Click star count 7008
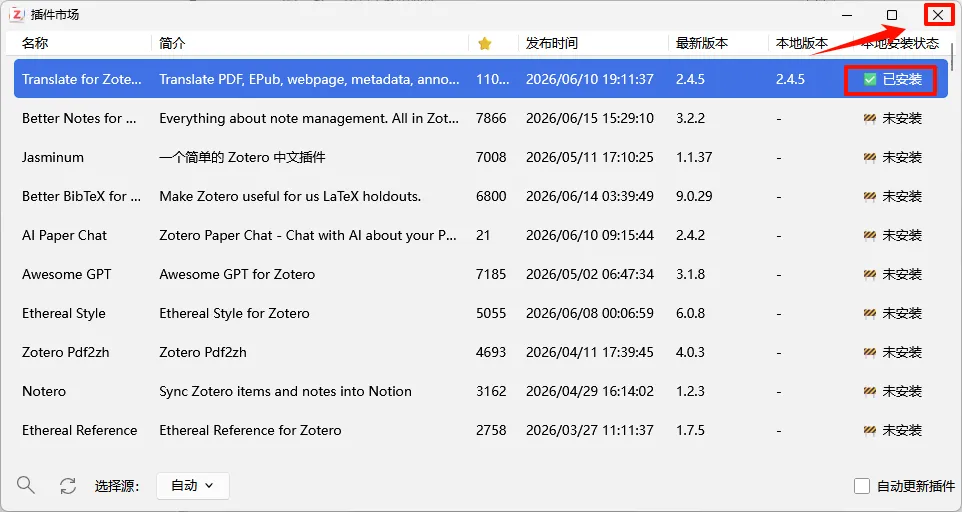The width and height of the screenshot is (962, 512). (x=491, y=158)
